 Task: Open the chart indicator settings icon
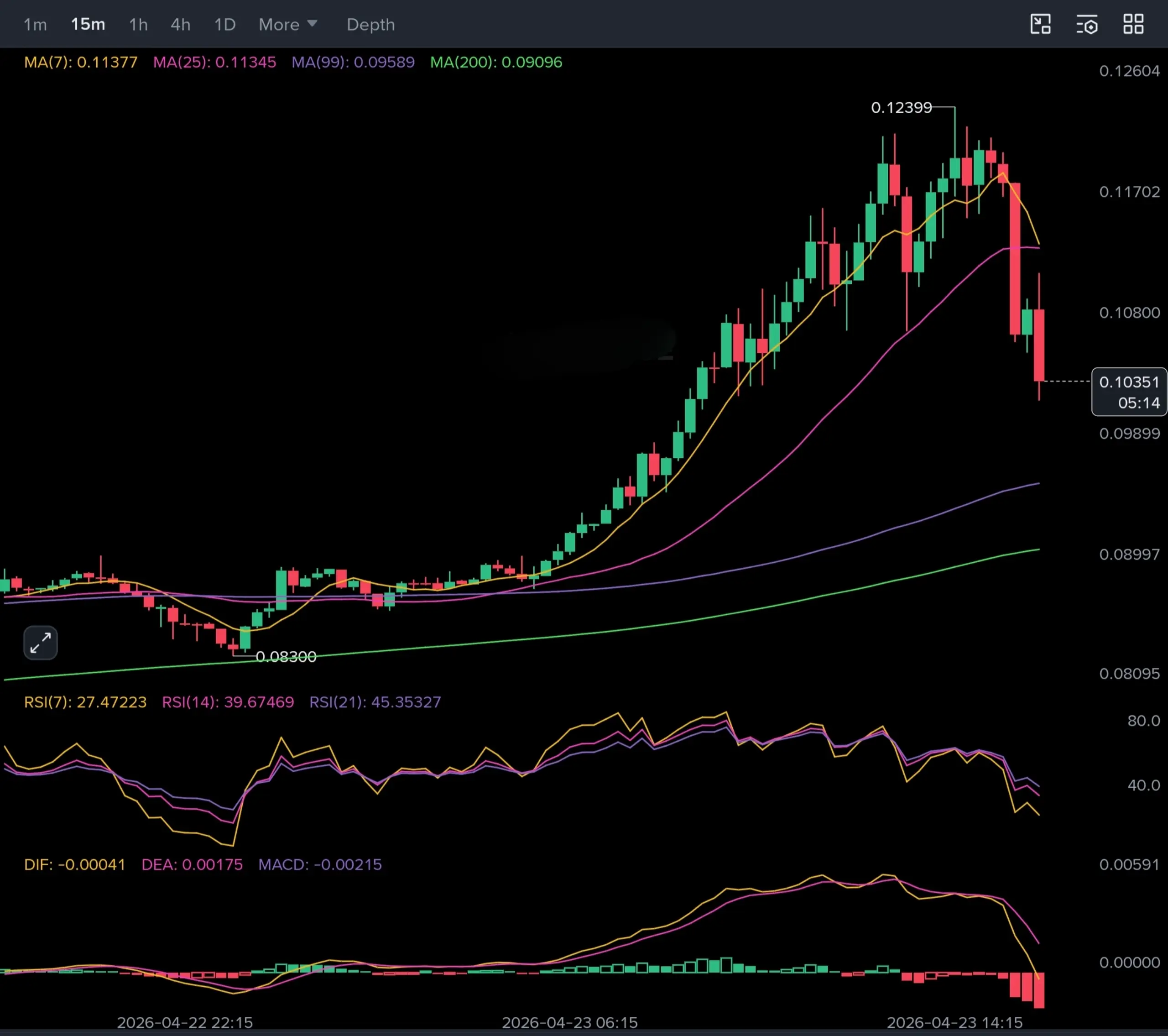click(x=1087, y=25)
